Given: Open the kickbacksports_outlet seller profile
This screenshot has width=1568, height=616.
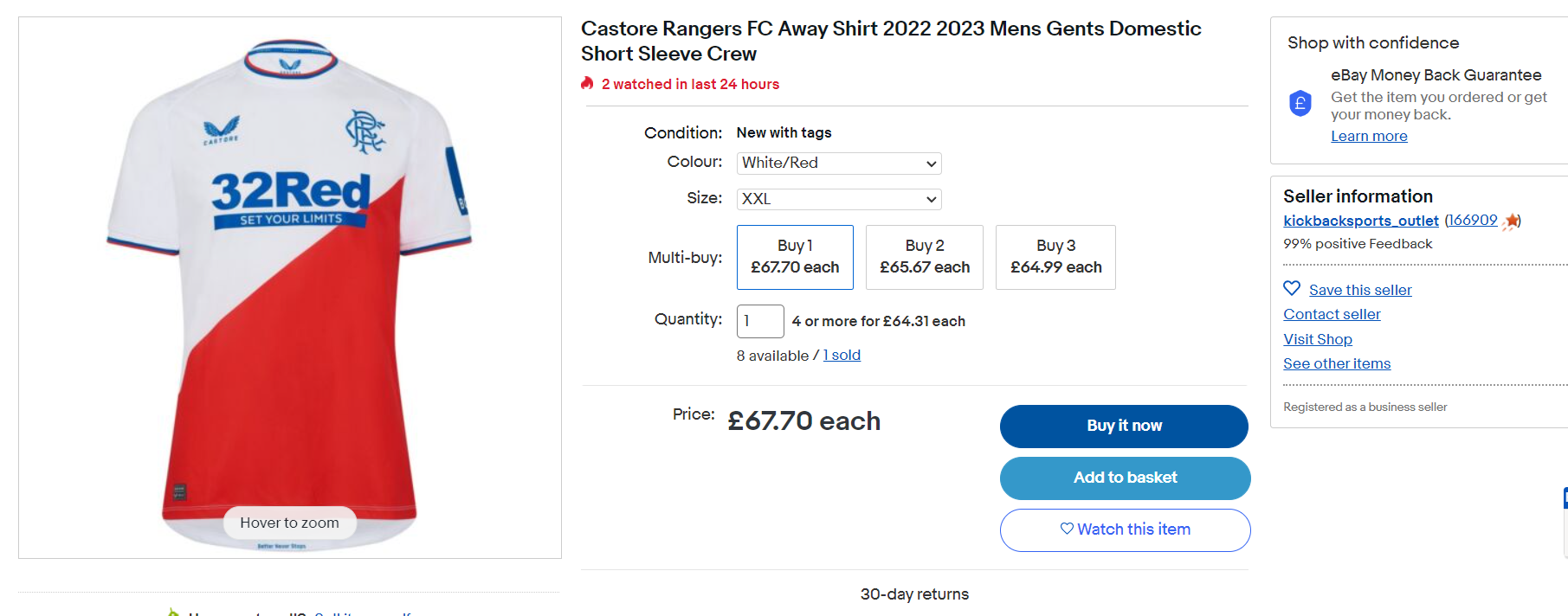Looking at the screenshot, I should 1360,221.
